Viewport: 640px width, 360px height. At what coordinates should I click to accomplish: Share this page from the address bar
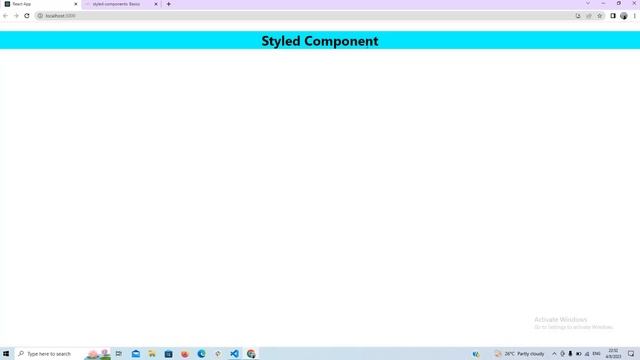589,16
